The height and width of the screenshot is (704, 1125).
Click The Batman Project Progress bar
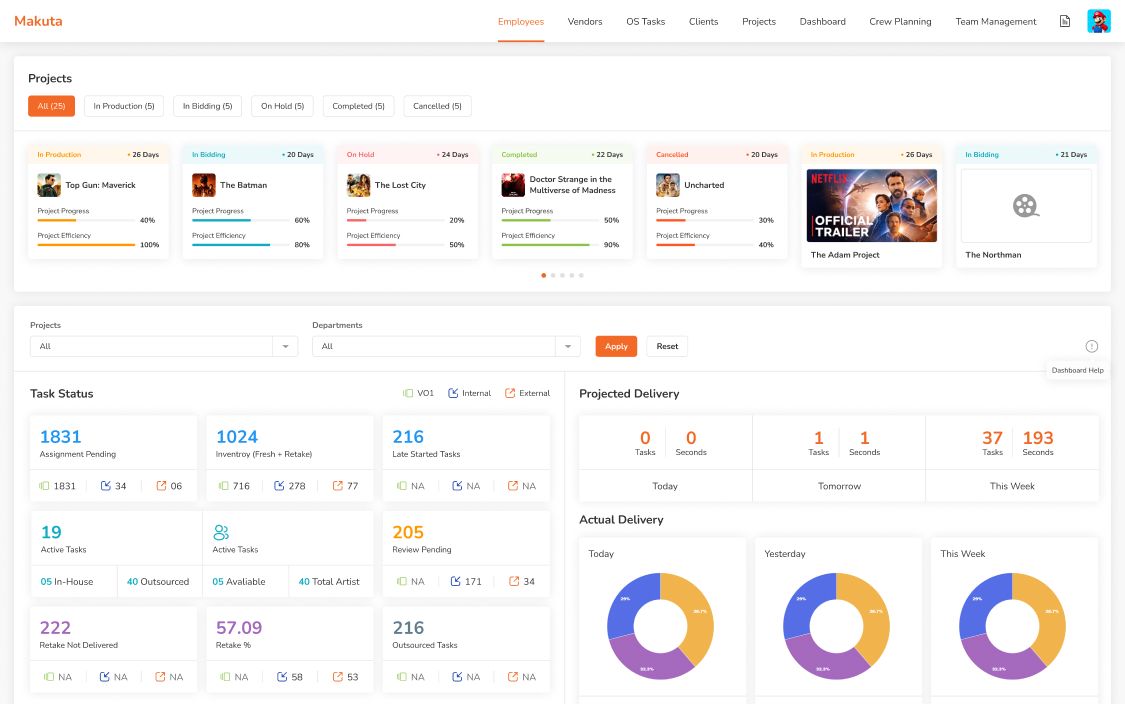[x=241, y=220]
